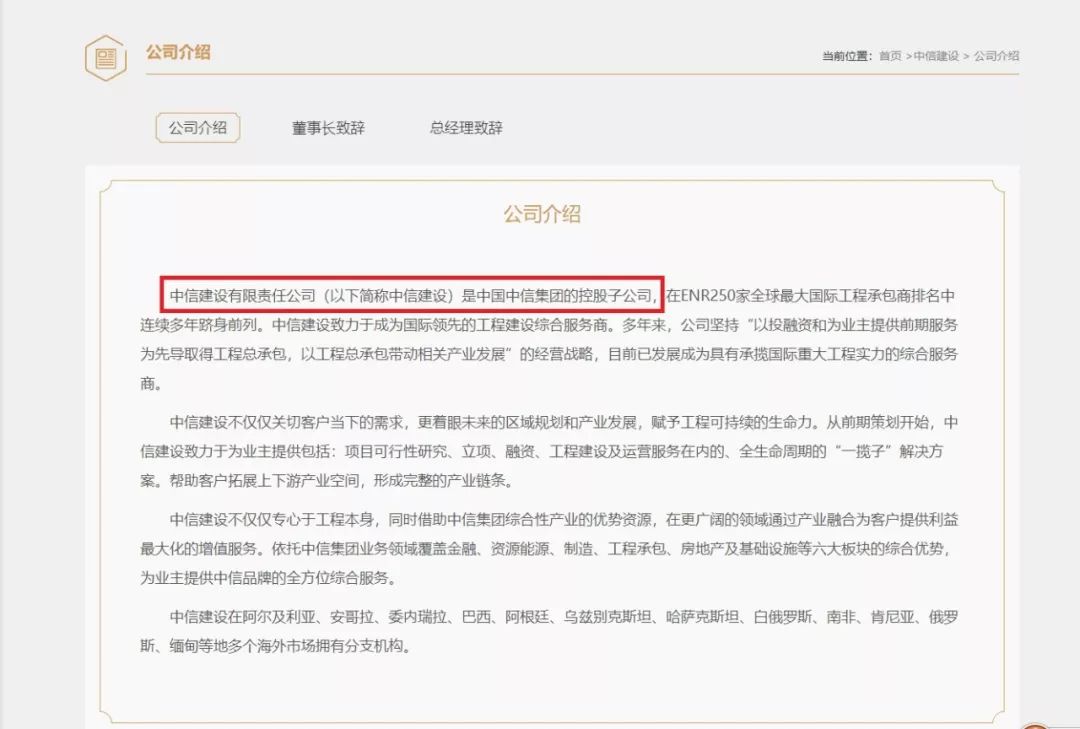
Task: Switch to the 董事长致辞 tab
Action: pyautogui.click(x=328, y=127)
